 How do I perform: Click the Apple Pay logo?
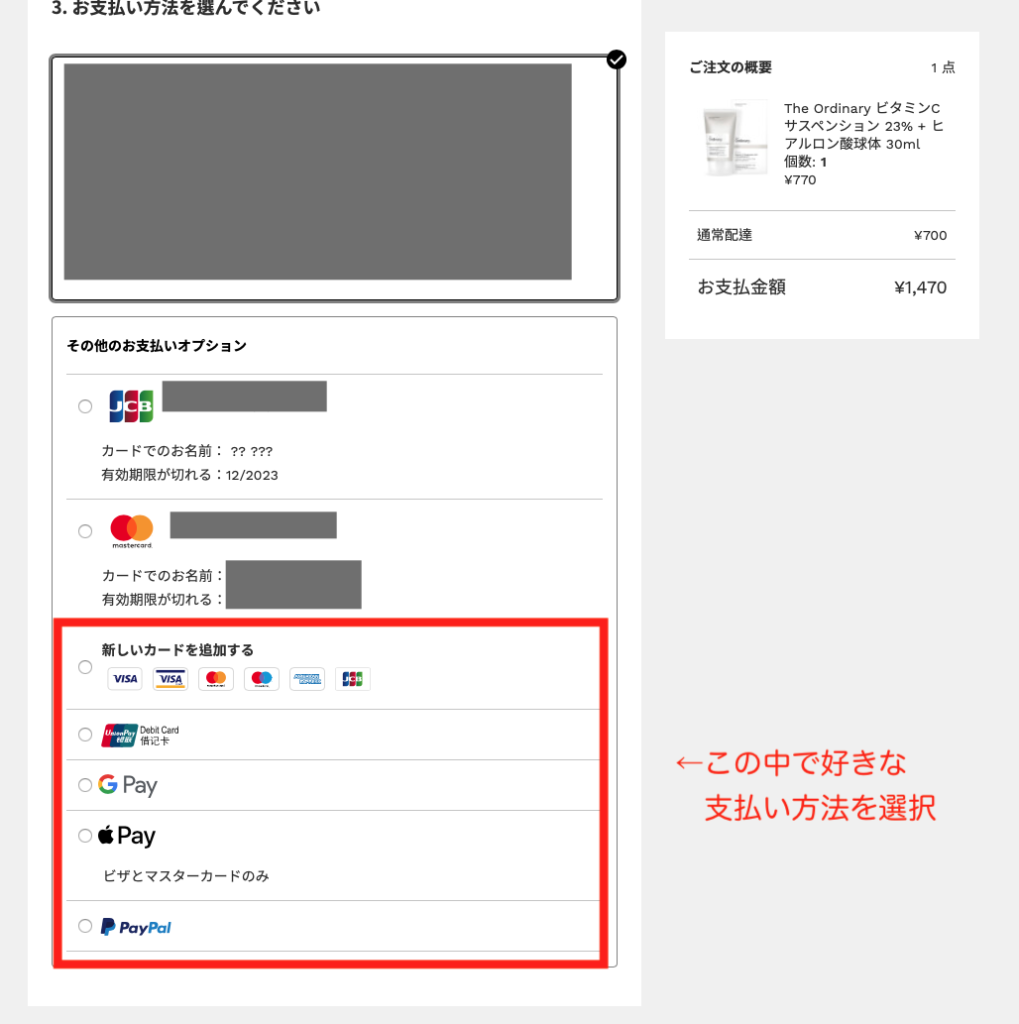click(127, 836)
